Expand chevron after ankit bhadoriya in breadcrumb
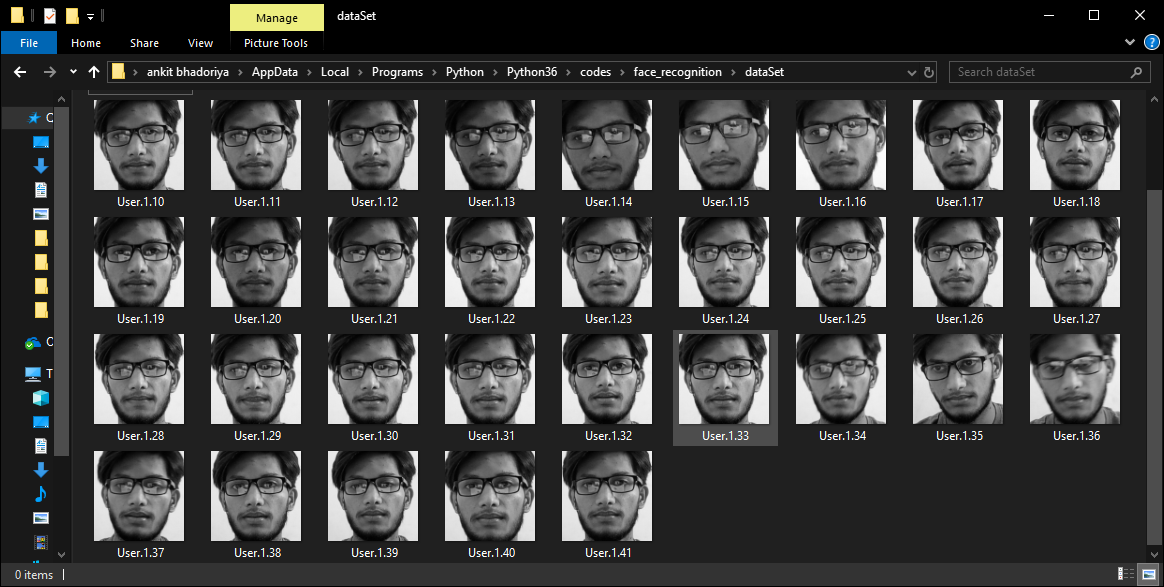 (241, 72)
